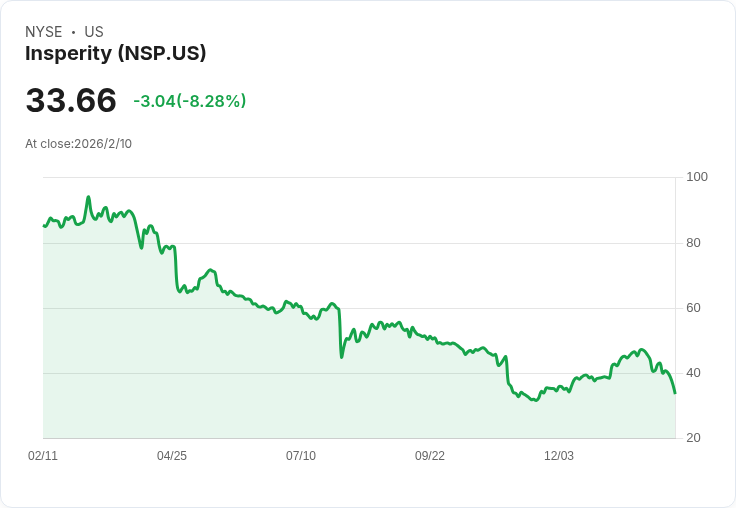Screen dimensions: 736x508
Task: Click the NYSE exchange label
Action: pyautogui.click(x=44, y=32)
